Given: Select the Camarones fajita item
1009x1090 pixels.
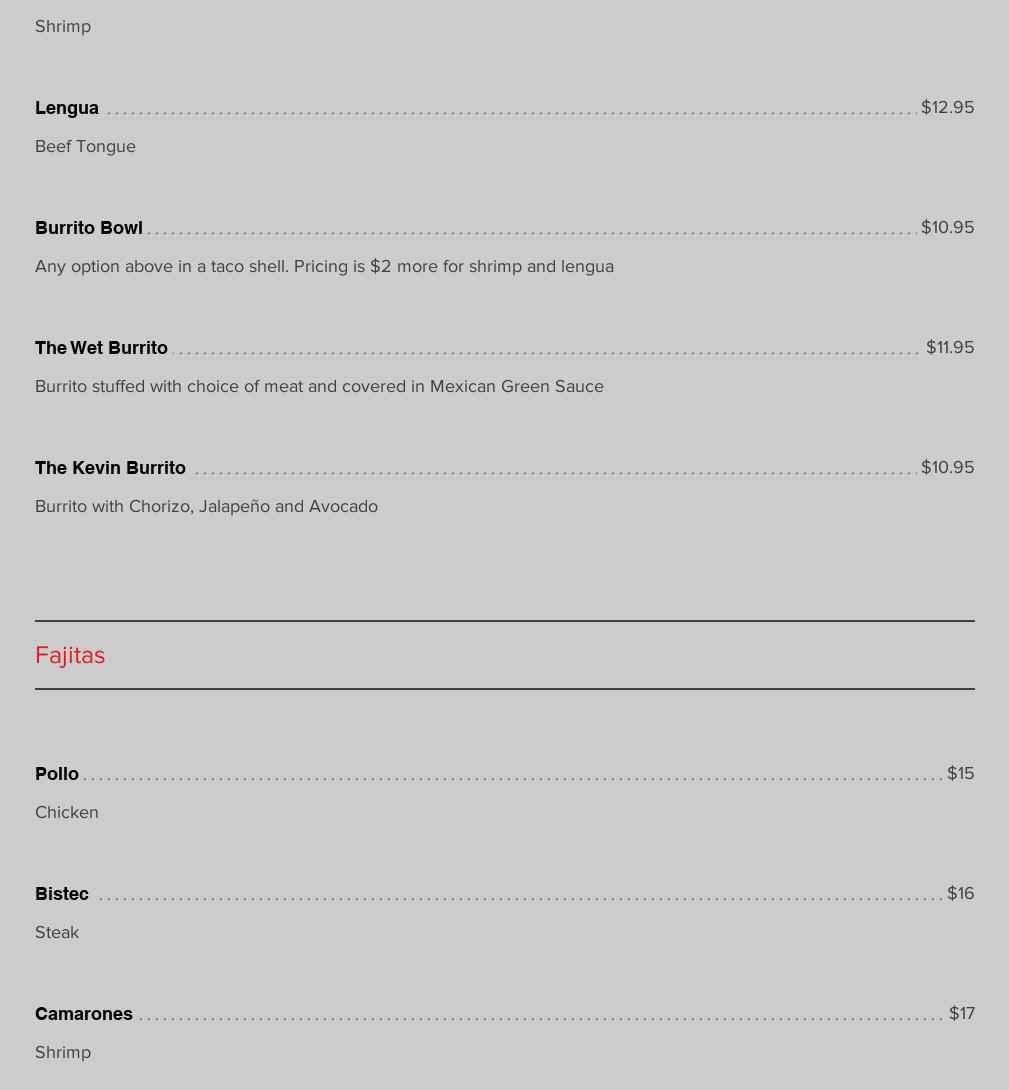Looking at the screenshot, I should pos(84,1014).
